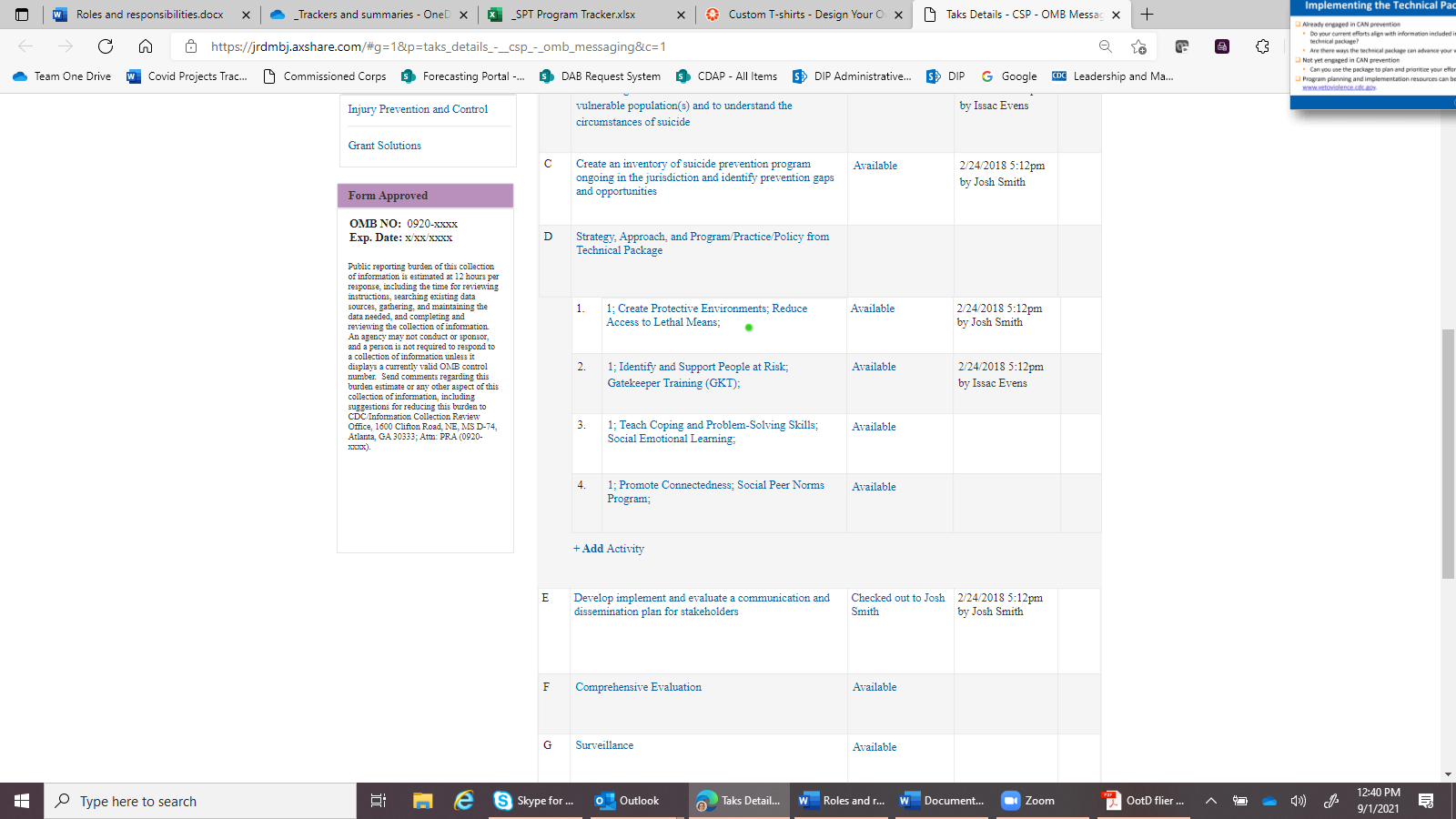Open the OotD flier PDF in taskbar
The image size is (1456, 819).
coord(1144,801)
